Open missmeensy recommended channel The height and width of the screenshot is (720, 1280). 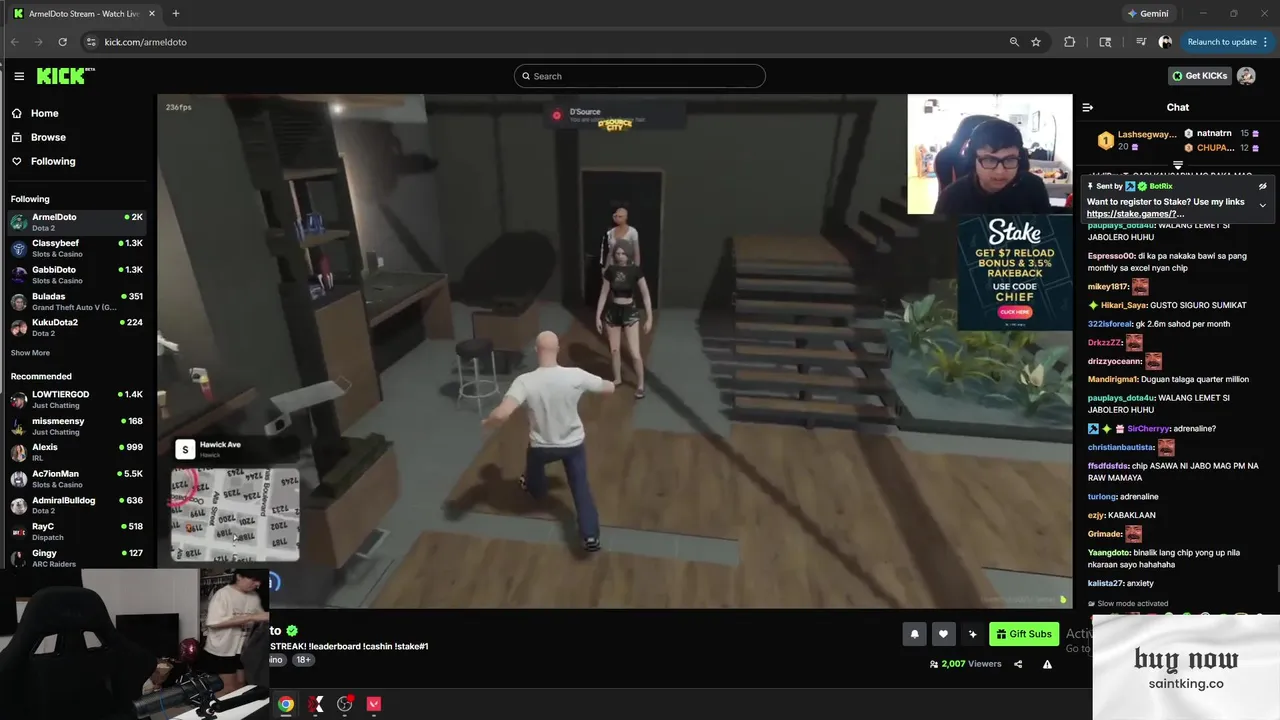(x=77, y=426)
